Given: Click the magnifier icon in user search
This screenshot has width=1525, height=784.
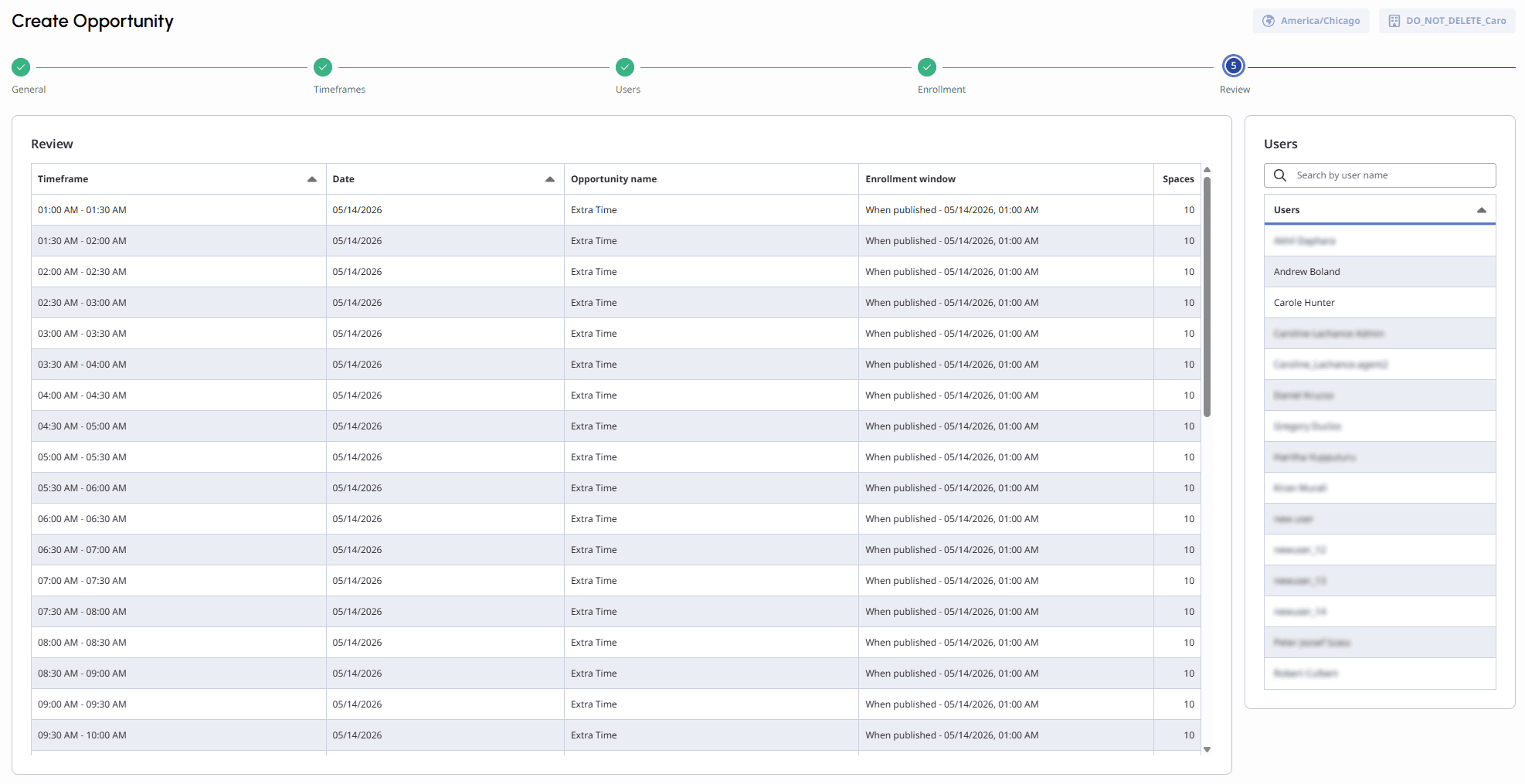Looking at the screenshot, I should [x=1280, y=175].
